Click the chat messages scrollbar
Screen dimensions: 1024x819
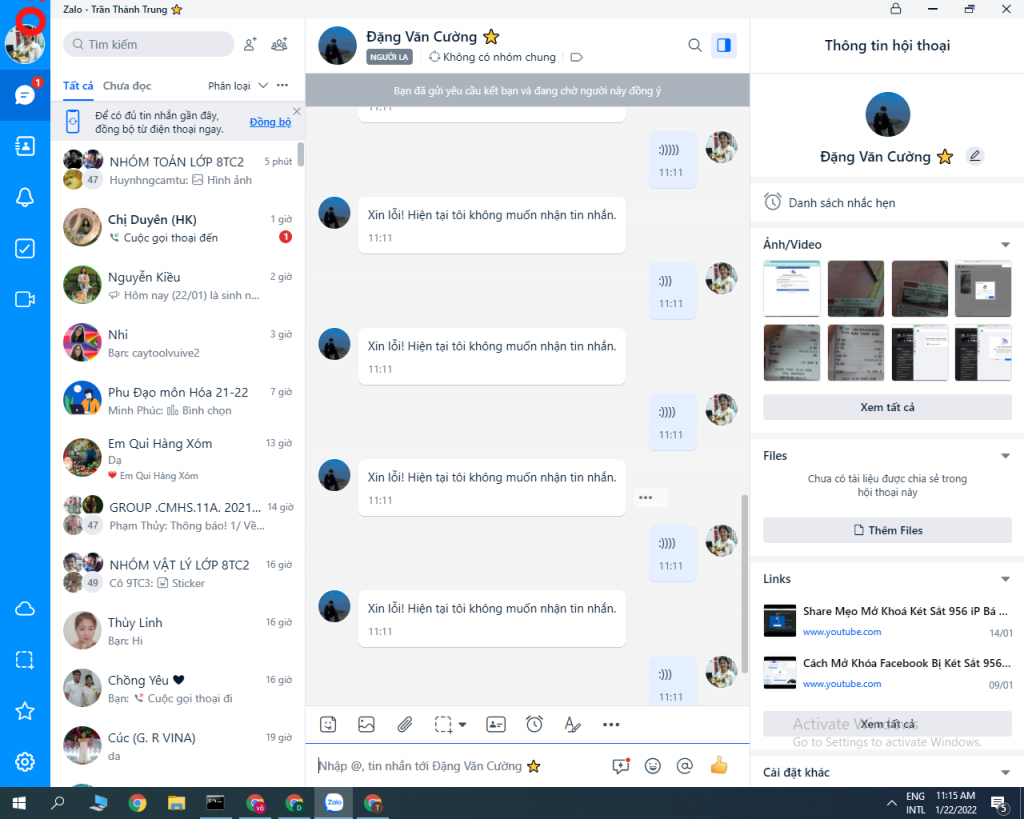click(744, 583)
